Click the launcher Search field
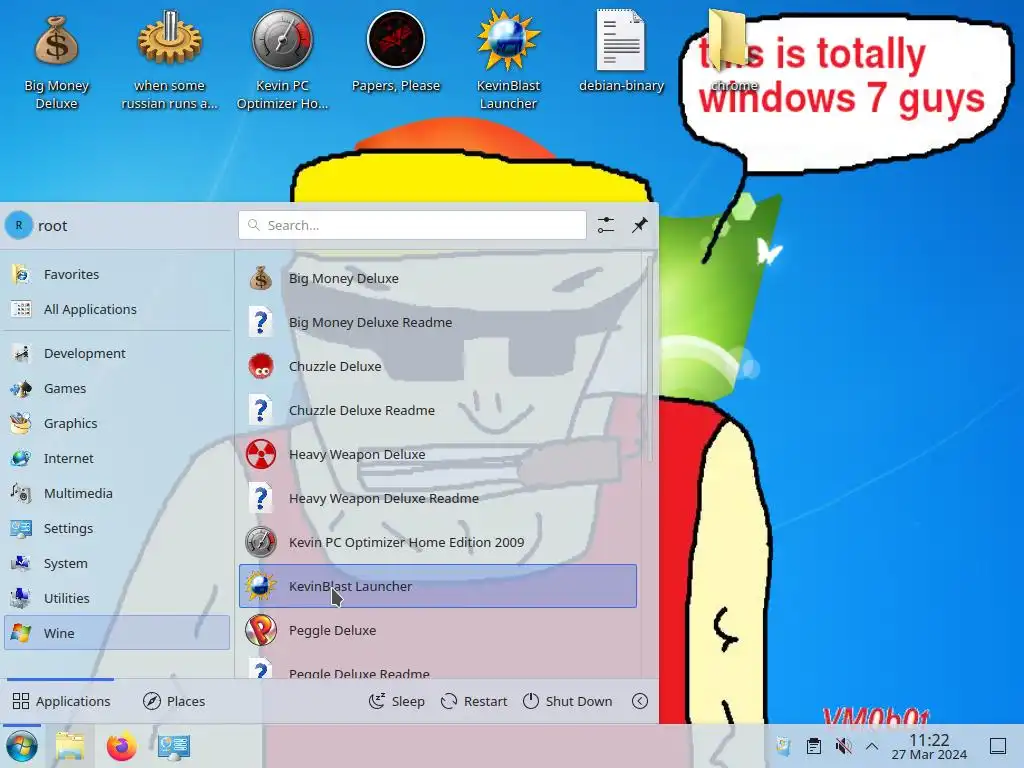Image resolution: width=1024 pixels, height=768 pixels. pyautogui.click(x=412, y=225)
